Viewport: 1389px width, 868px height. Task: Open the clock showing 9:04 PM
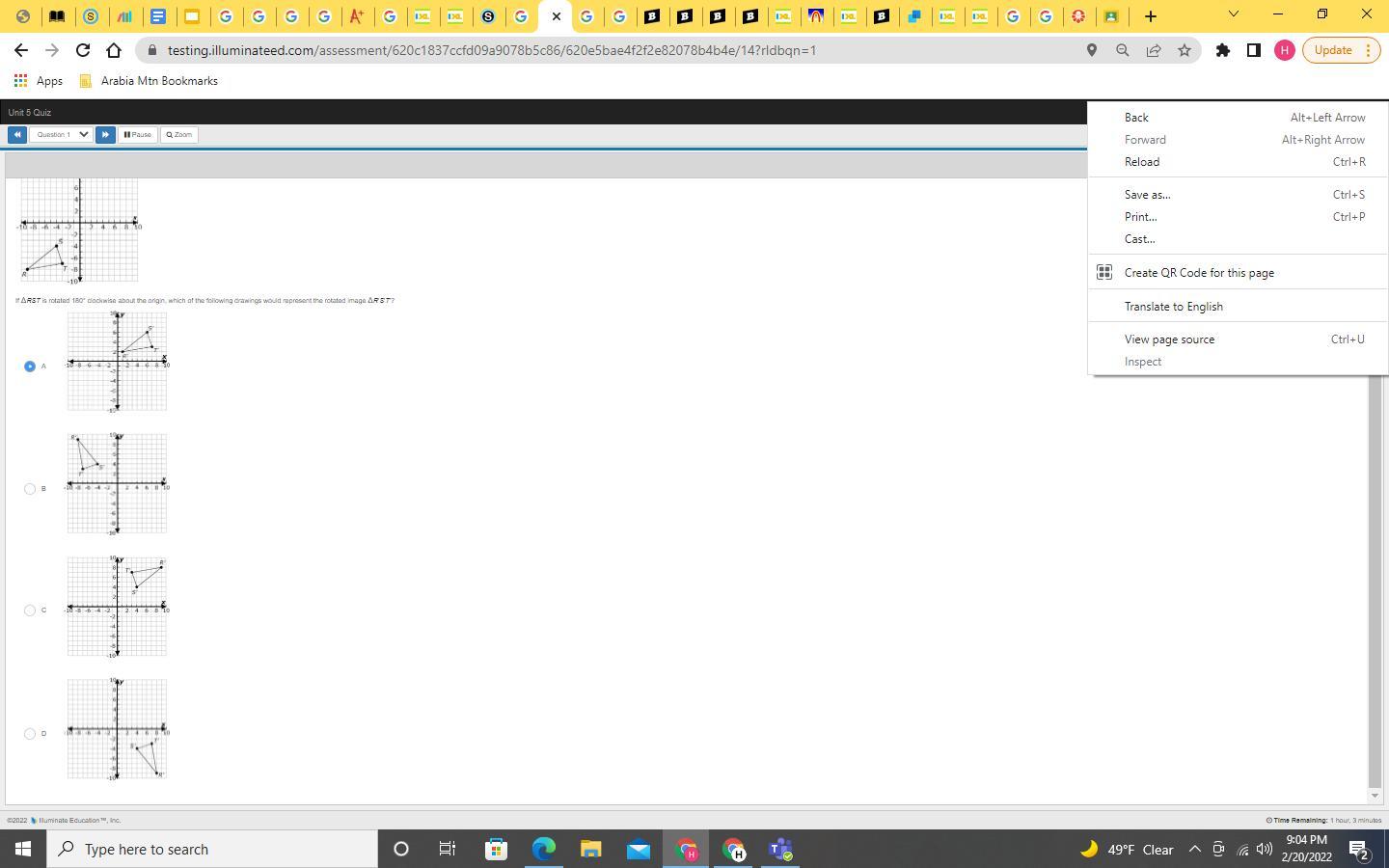click(1307, 849)
